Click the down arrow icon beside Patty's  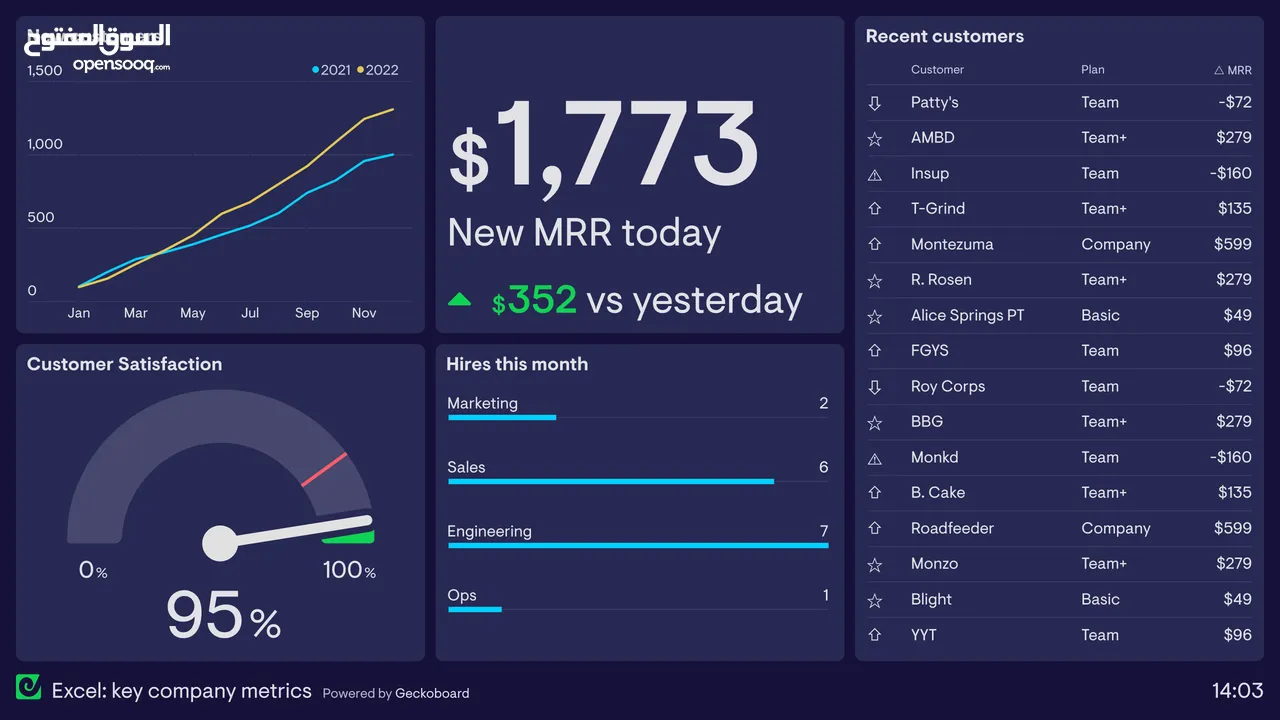coord(875,103)
